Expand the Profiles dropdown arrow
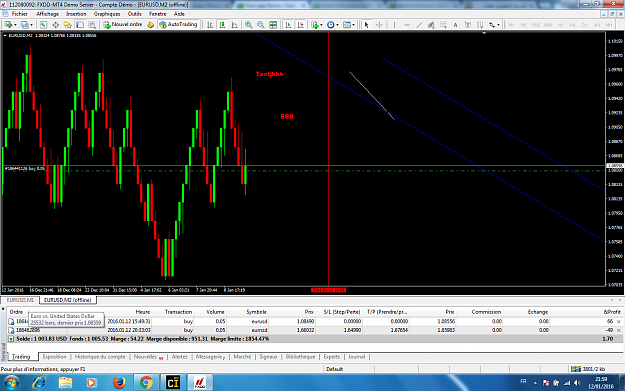This screenshot has width=625, height=391. [x=31, y=25]
